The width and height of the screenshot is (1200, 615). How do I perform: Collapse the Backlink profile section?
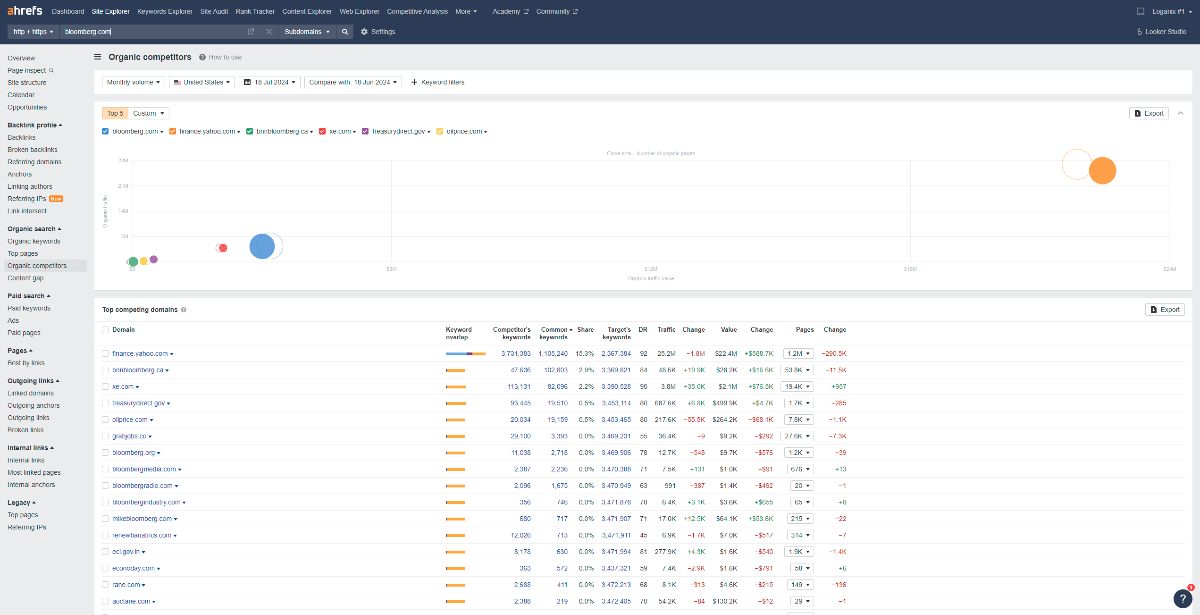pyautogui.click(x=35, y=125)
